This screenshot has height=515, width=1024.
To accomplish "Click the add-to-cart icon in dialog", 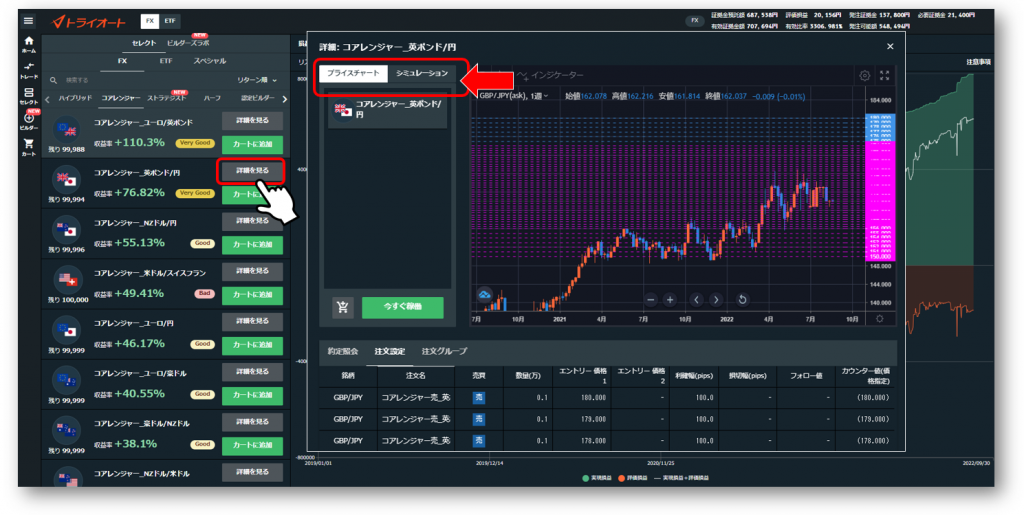I will pos(342,307).
